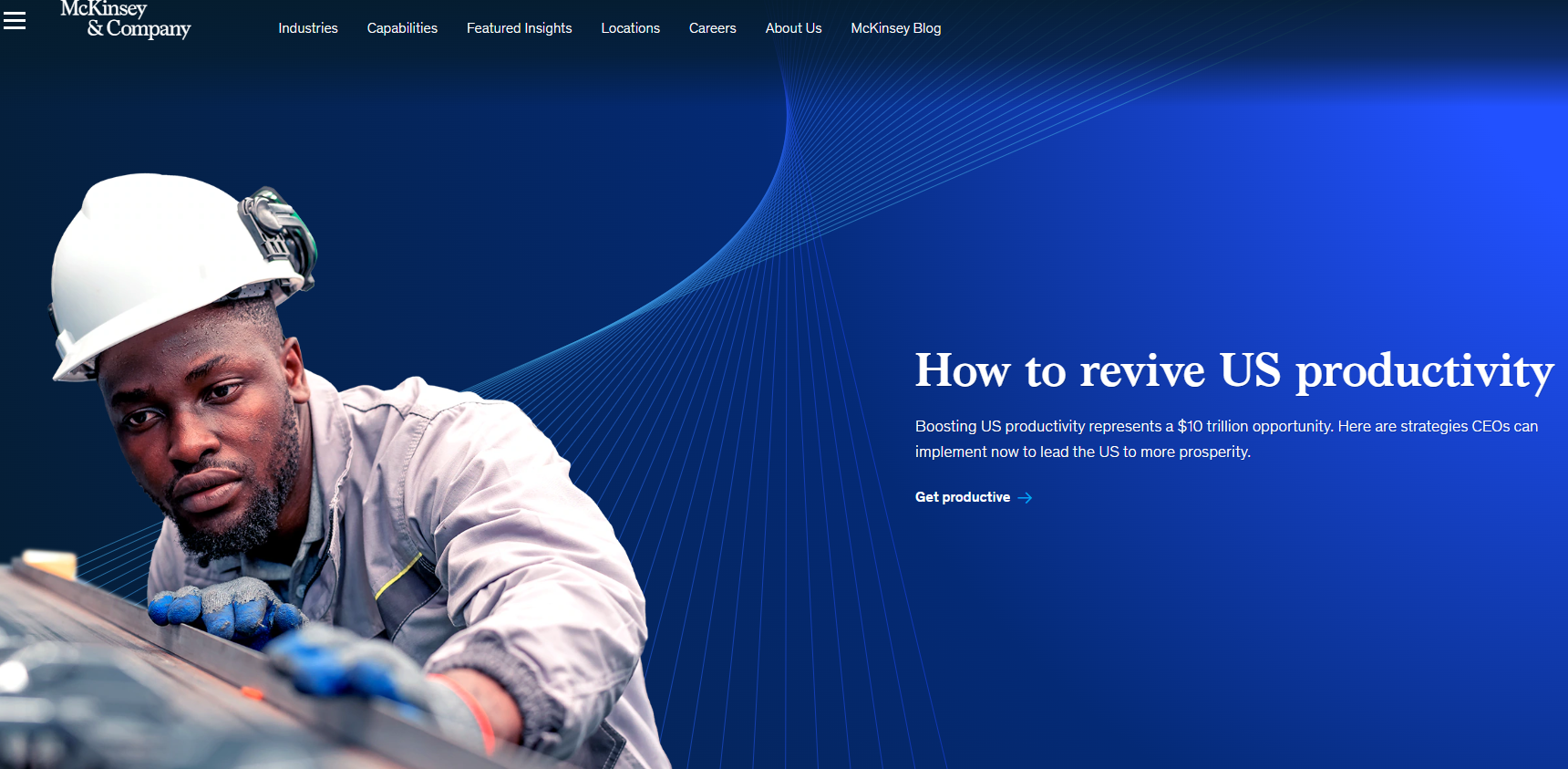Click the 'How to revive US productivity' headline
This screenshot has width=1568, height=769.
(x=1233, y=371)
